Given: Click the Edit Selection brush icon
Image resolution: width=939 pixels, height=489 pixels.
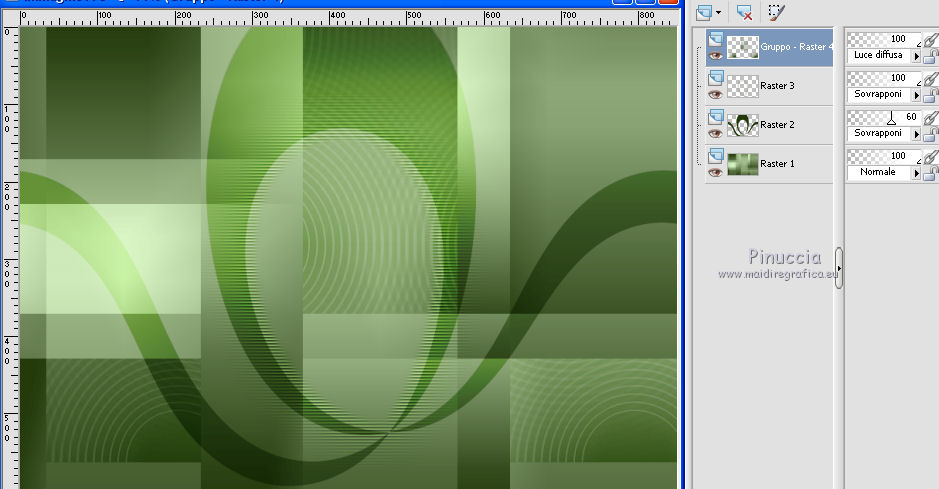Looking at the screenshot, I should tap(777, 12).
